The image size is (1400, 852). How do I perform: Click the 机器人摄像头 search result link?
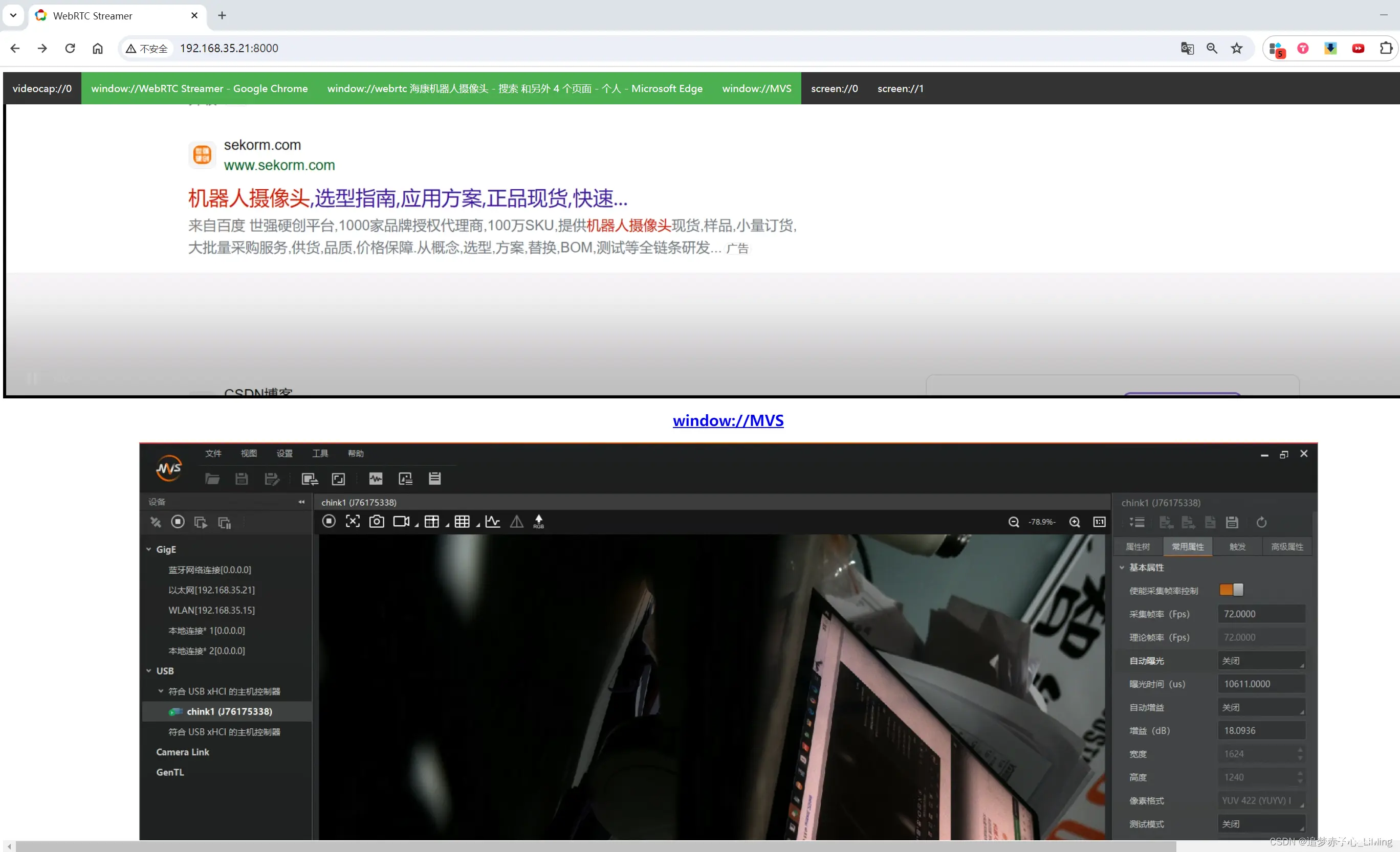click(408, 198)
